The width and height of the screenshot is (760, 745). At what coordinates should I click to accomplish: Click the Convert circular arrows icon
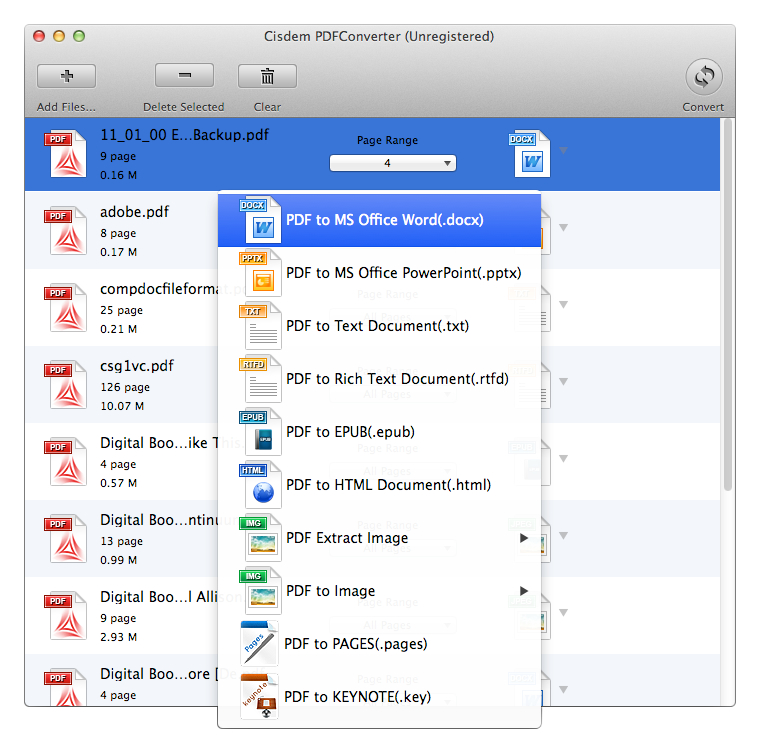(704, 77)
